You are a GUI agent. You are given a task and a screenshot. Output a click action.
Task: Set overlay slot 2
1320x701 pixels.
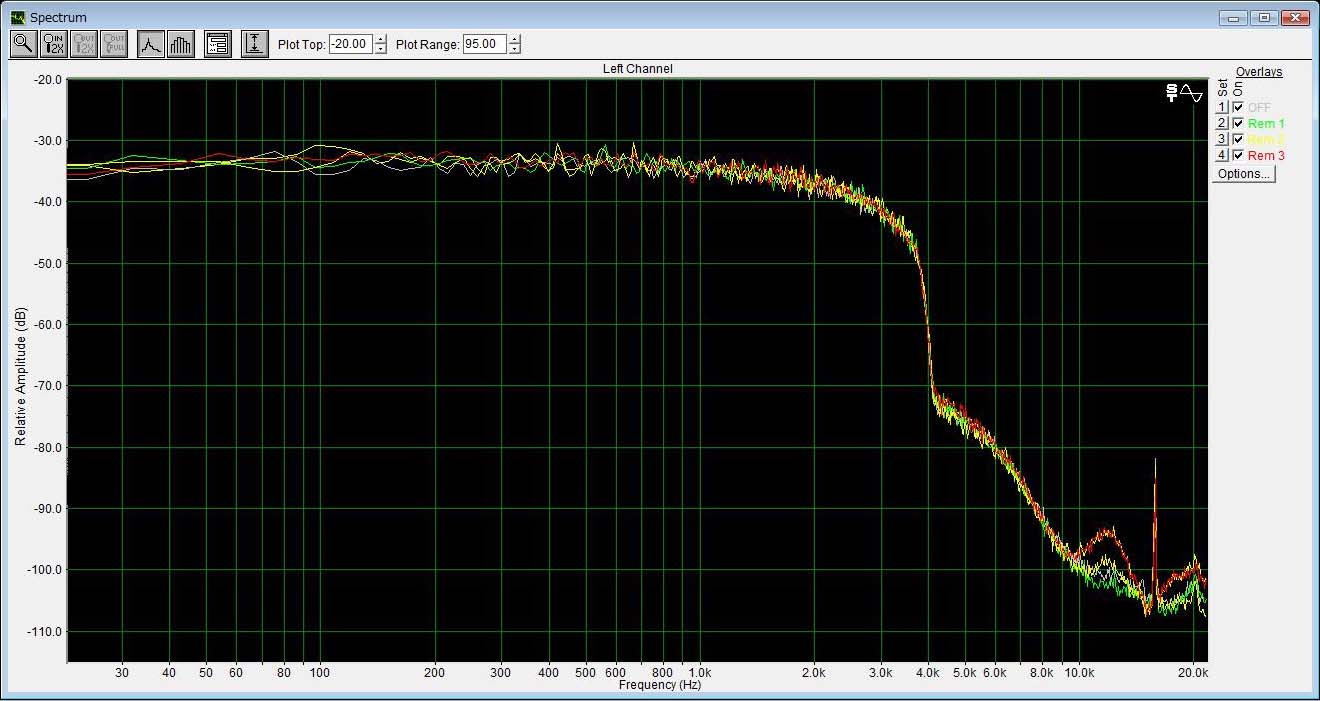pos(1221,123)
